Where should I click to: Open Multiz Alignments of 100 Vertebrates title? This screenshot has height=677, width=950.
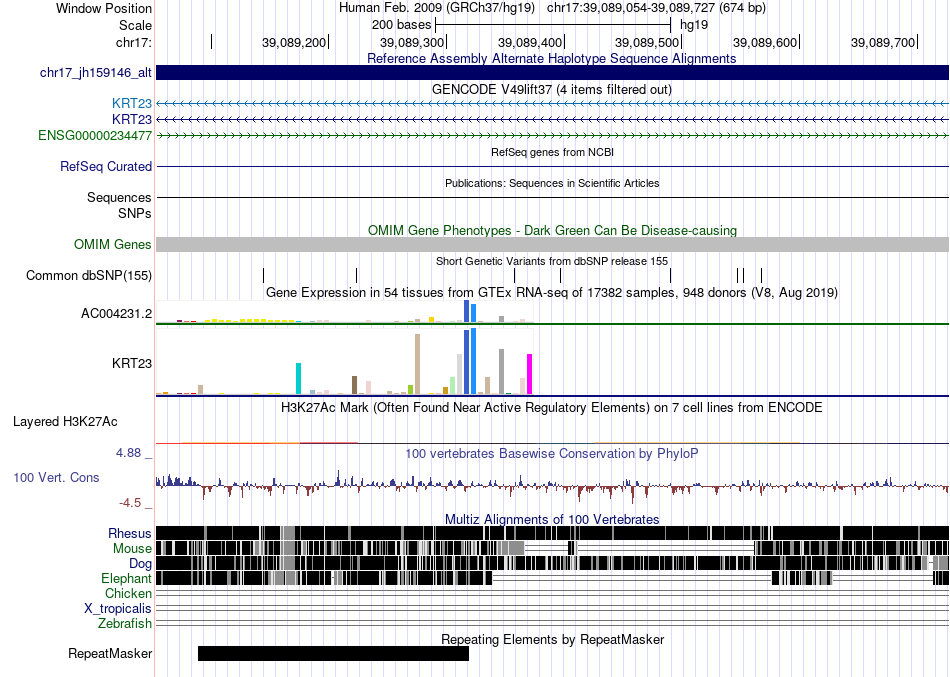(552, 519)
